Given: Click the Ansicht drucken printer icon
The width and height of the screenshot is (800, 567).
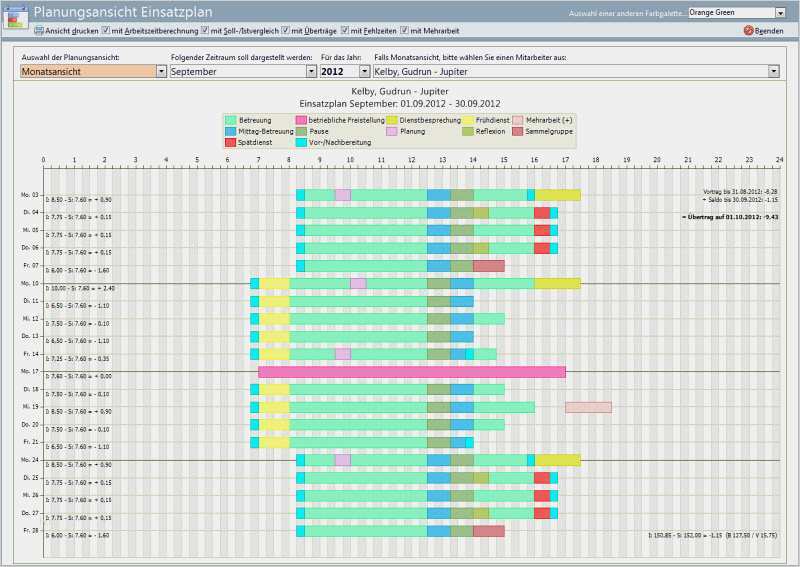Looking at the screenshot, I should 39,31.
